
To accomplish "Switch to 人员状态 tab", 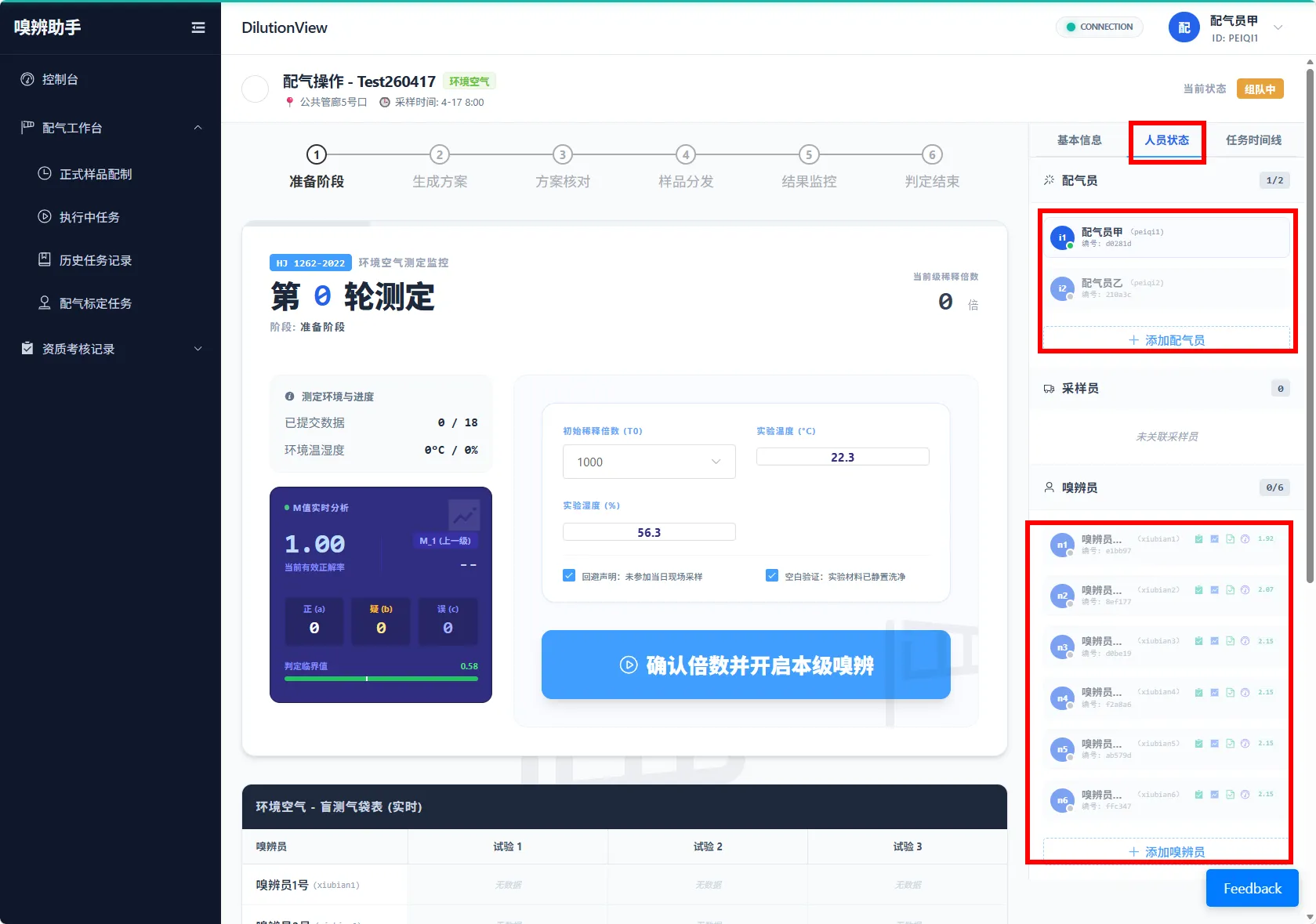I will [1167, 140].
